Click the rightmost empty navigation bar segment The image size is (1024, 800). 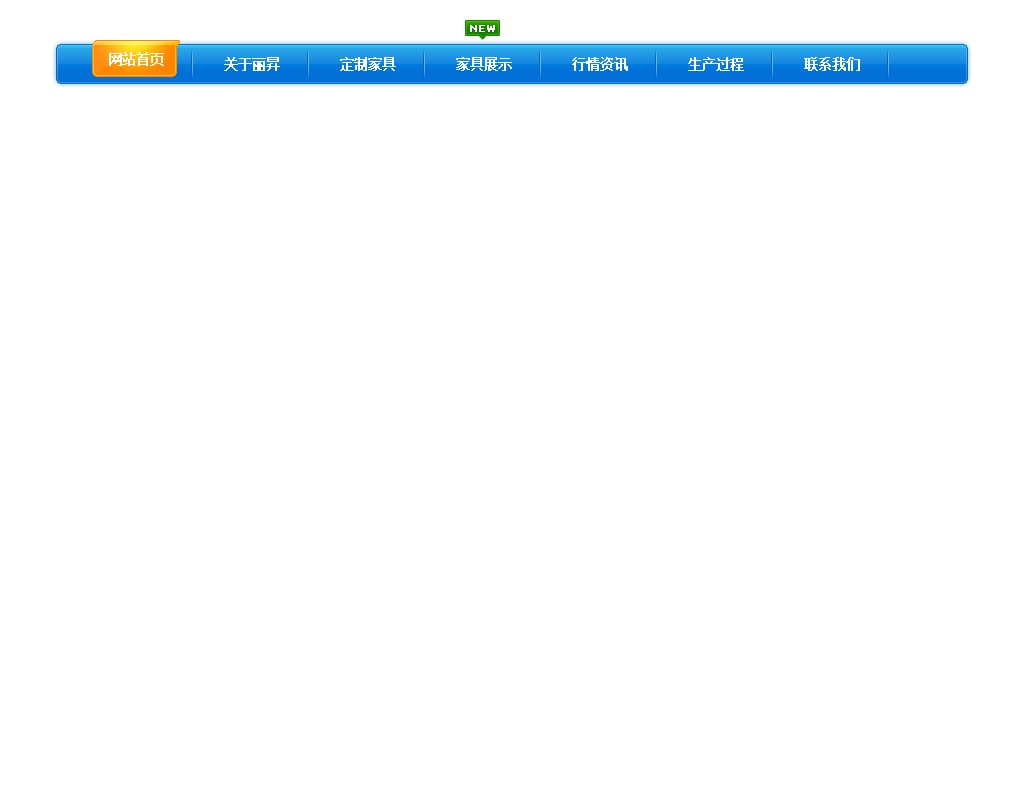pos(928,64)
